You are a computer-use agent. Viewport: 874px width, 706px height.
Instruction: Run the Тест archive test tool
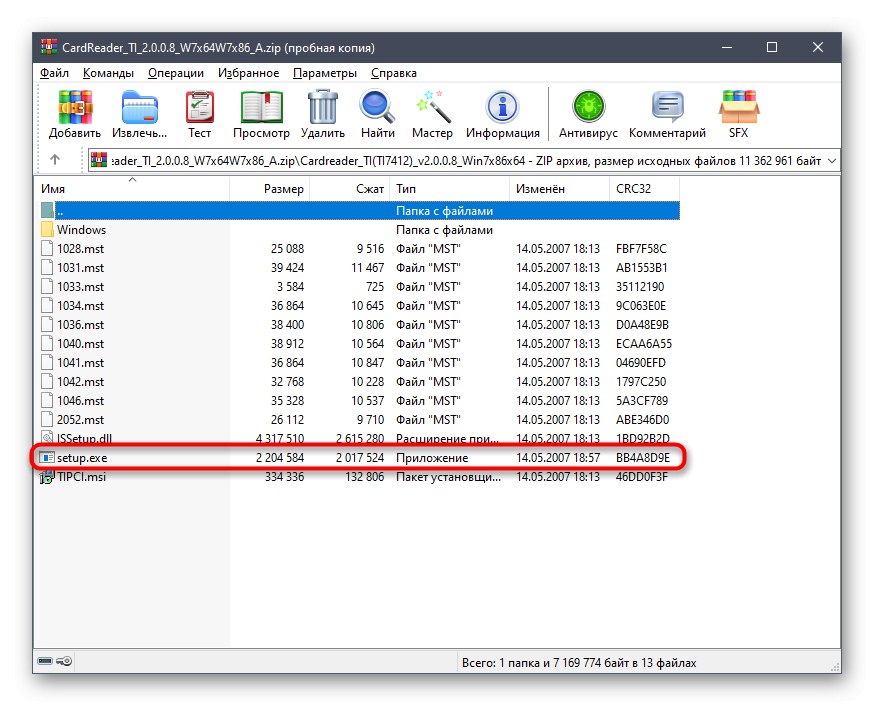(200, 106)
